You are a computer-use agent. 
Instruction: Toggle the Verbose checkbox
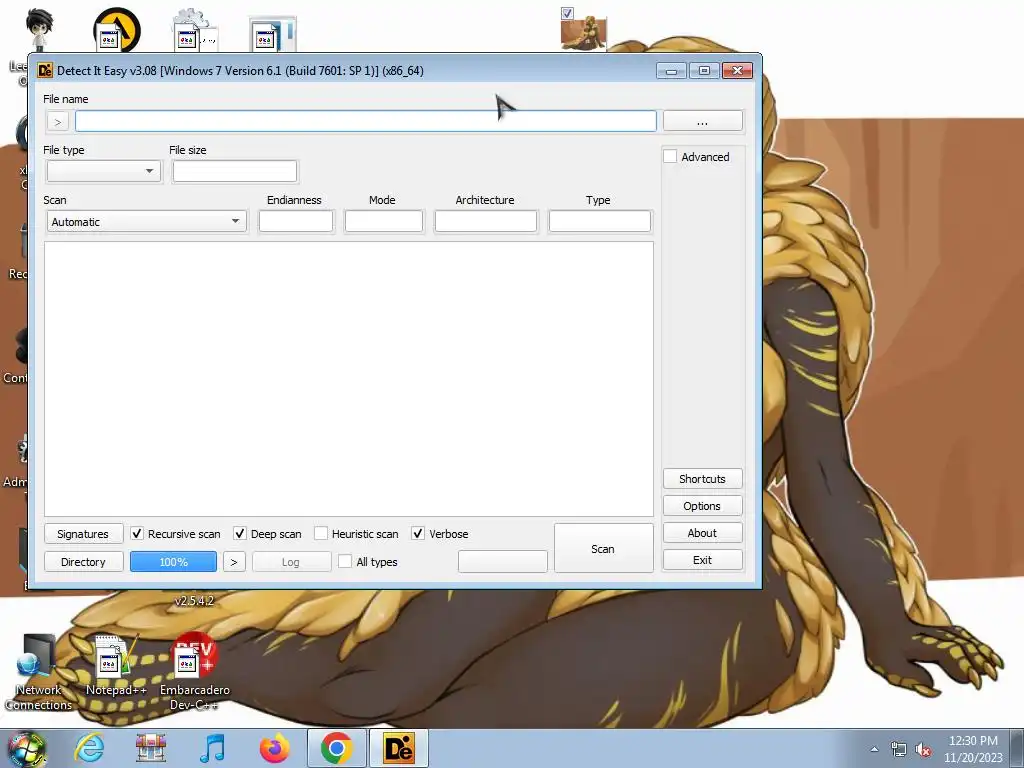point(418,534)
